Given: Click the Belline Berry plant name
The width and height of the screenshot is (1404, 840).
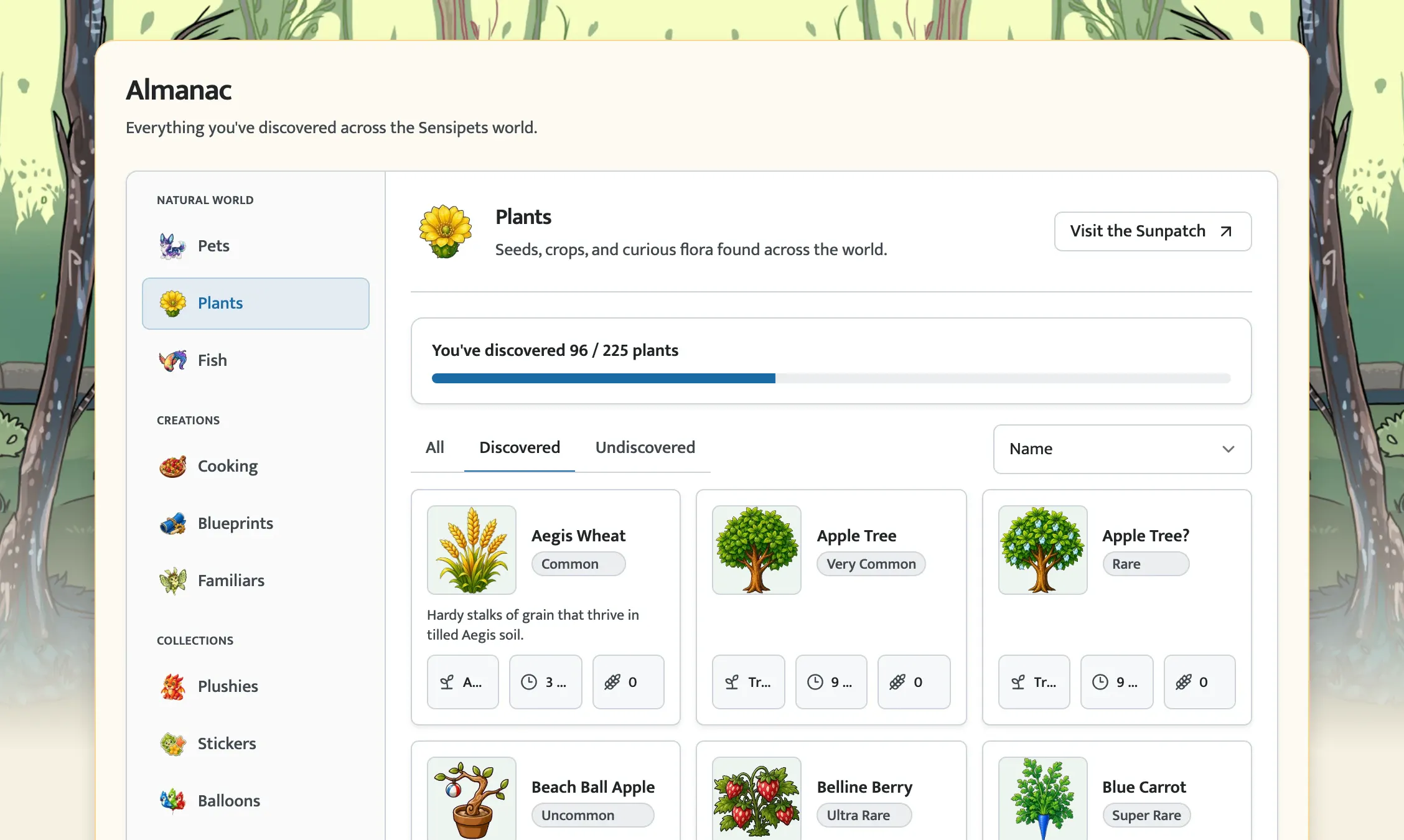Looking at the screenshot, I should point(865,787).
